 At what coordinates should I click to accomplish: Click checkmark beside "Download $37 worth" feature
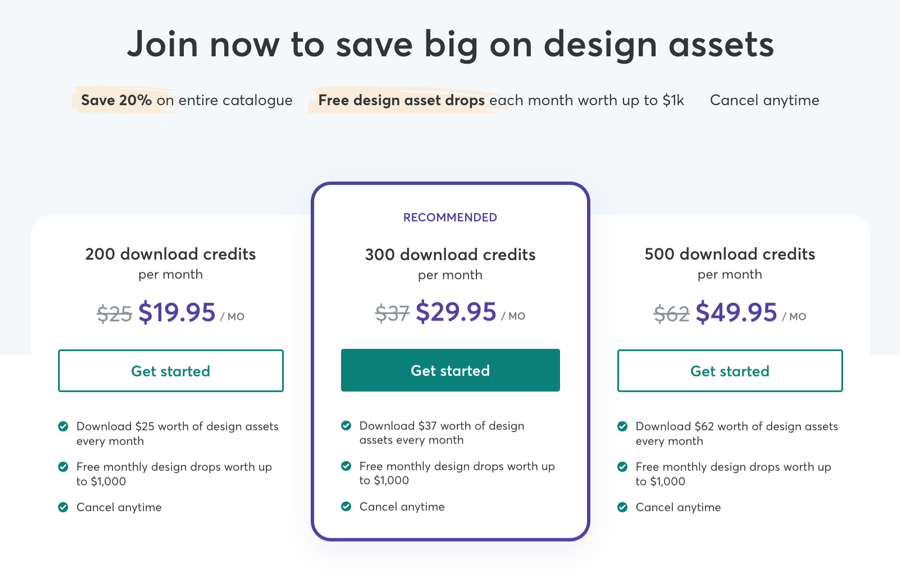[346, 426]
